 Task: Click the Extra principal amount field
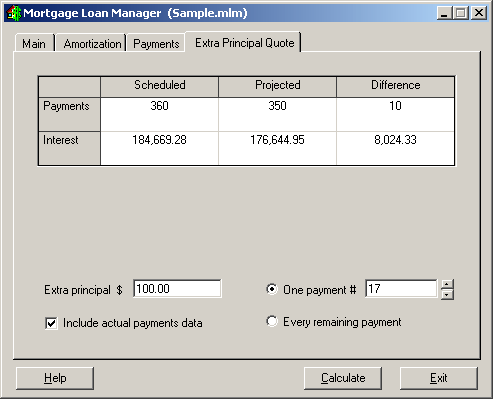177,289
